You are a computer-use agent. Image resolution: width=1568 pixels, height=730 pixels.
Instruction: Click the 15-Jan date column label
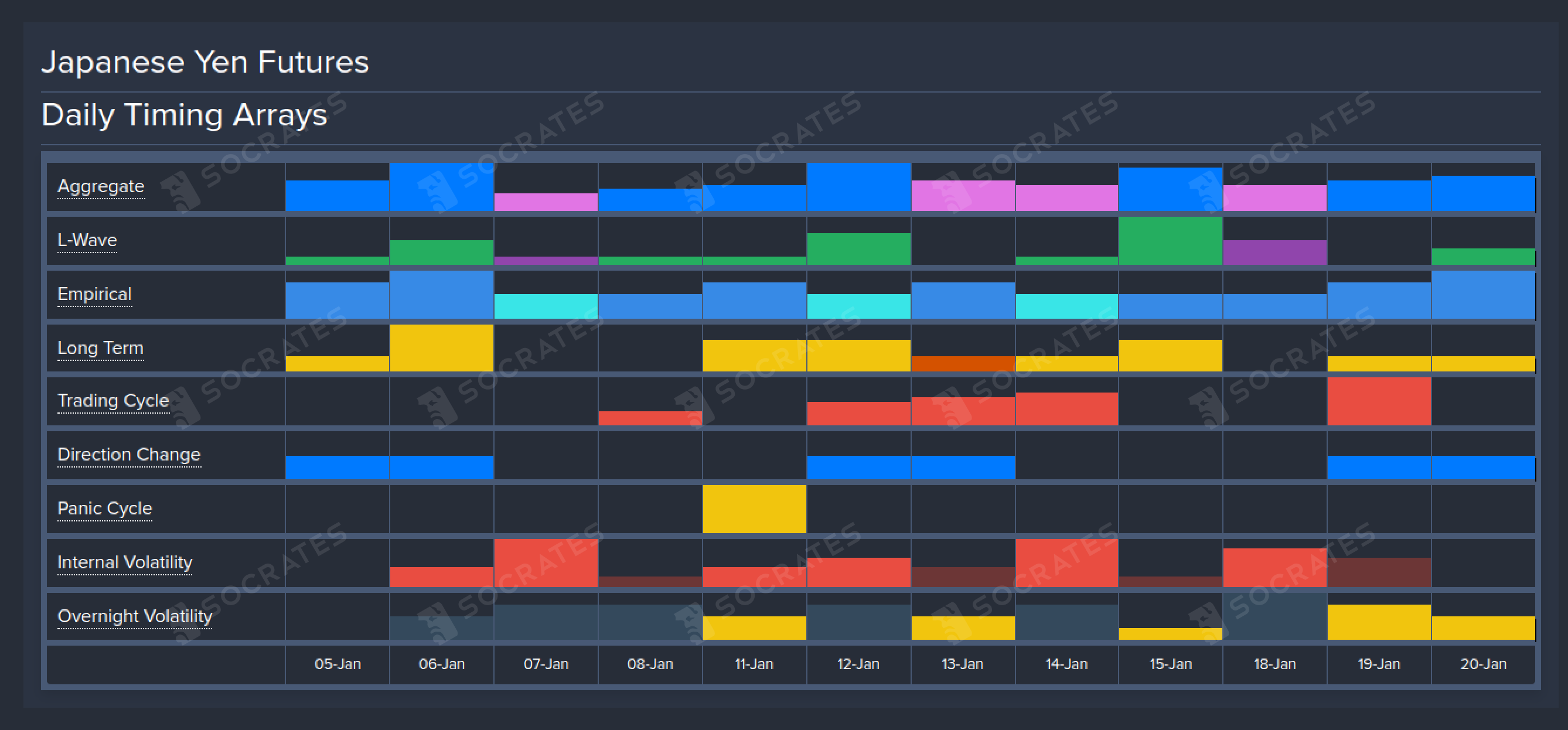click(x=1171, y=664)
